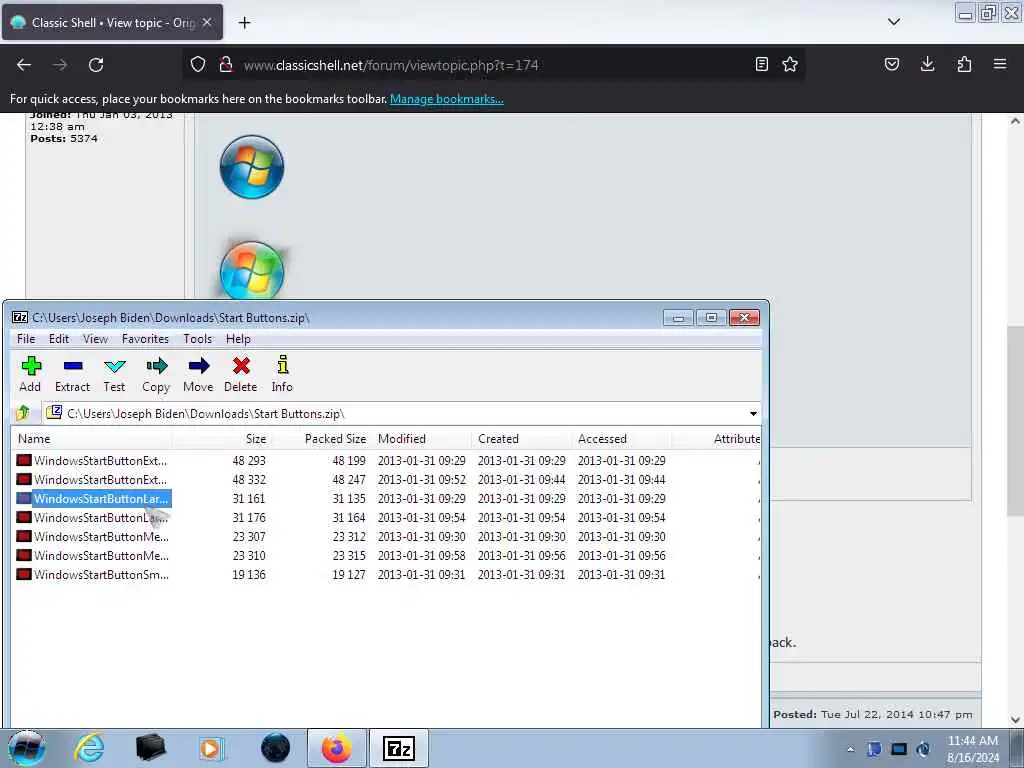
Task: Open Firefox downloads panel
Action: tap(927, 64)
